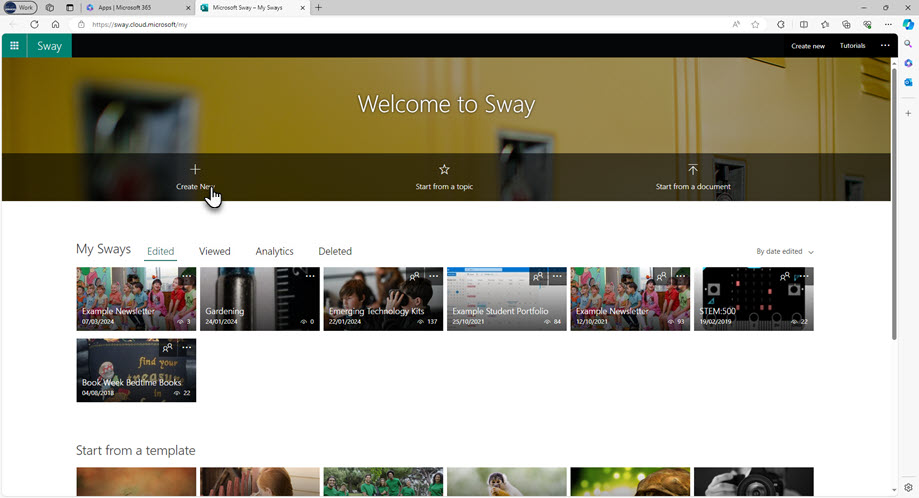Open more options on Example Newsletter 12/10/2021 card
The height and width of the screenshot is (498, 919).
coord(681,276)
